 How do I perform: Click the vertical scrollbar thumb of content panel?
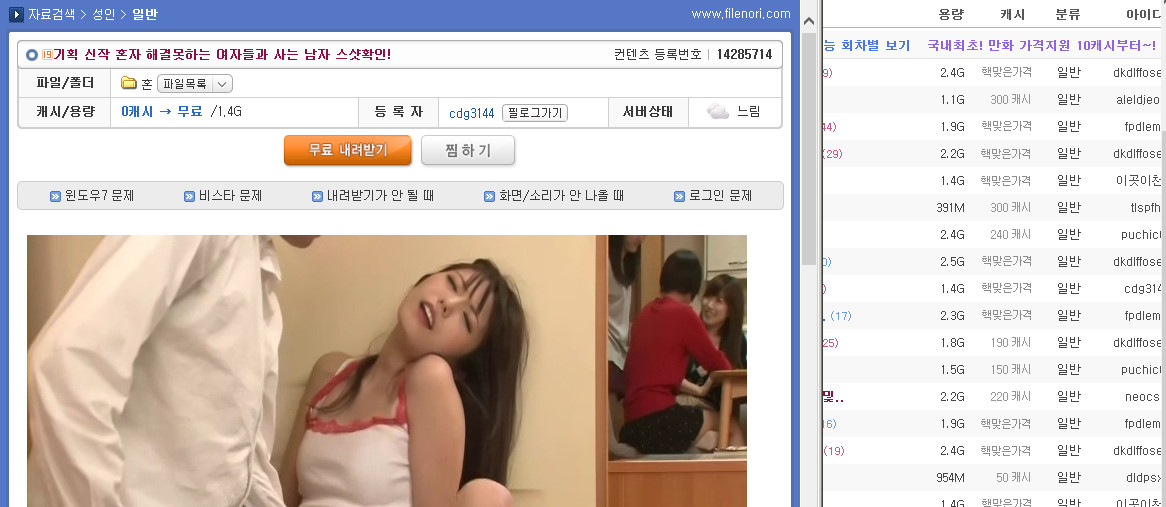point(809,148)
